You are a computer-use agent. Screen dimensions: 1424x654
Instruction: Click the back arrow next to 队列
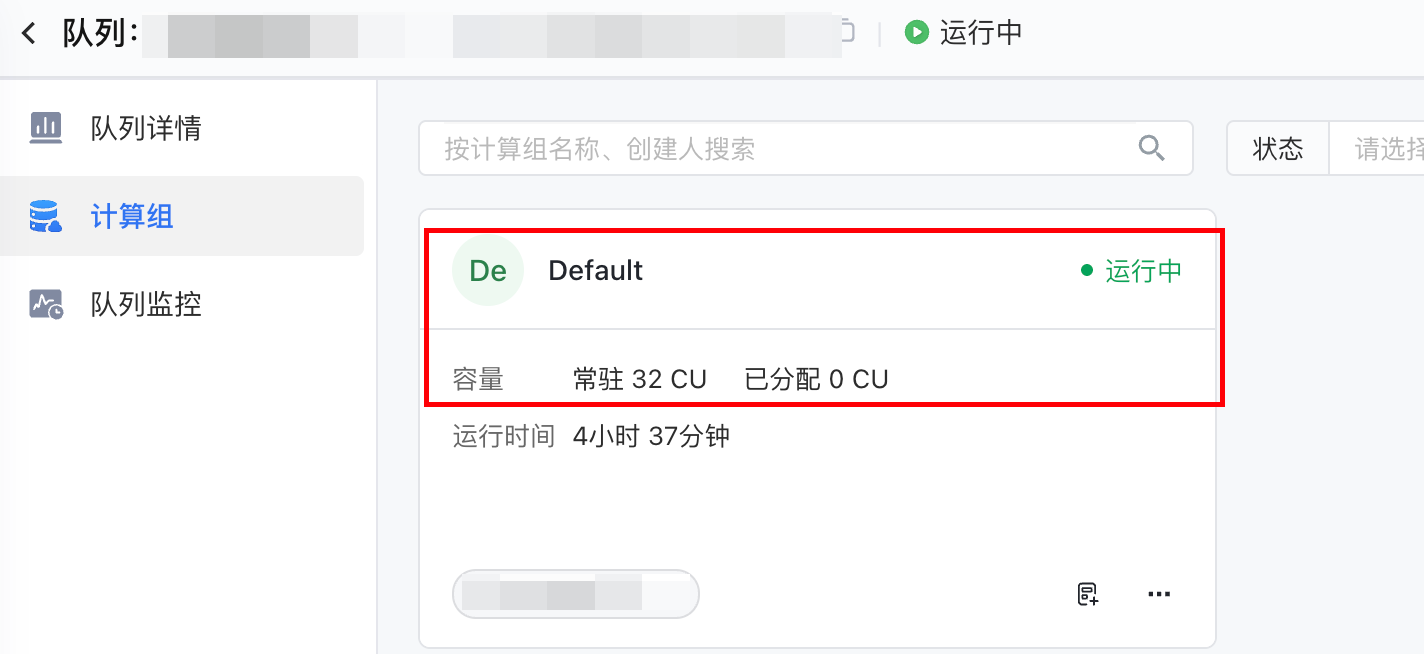pyautogui.click(x=29, y=33)
